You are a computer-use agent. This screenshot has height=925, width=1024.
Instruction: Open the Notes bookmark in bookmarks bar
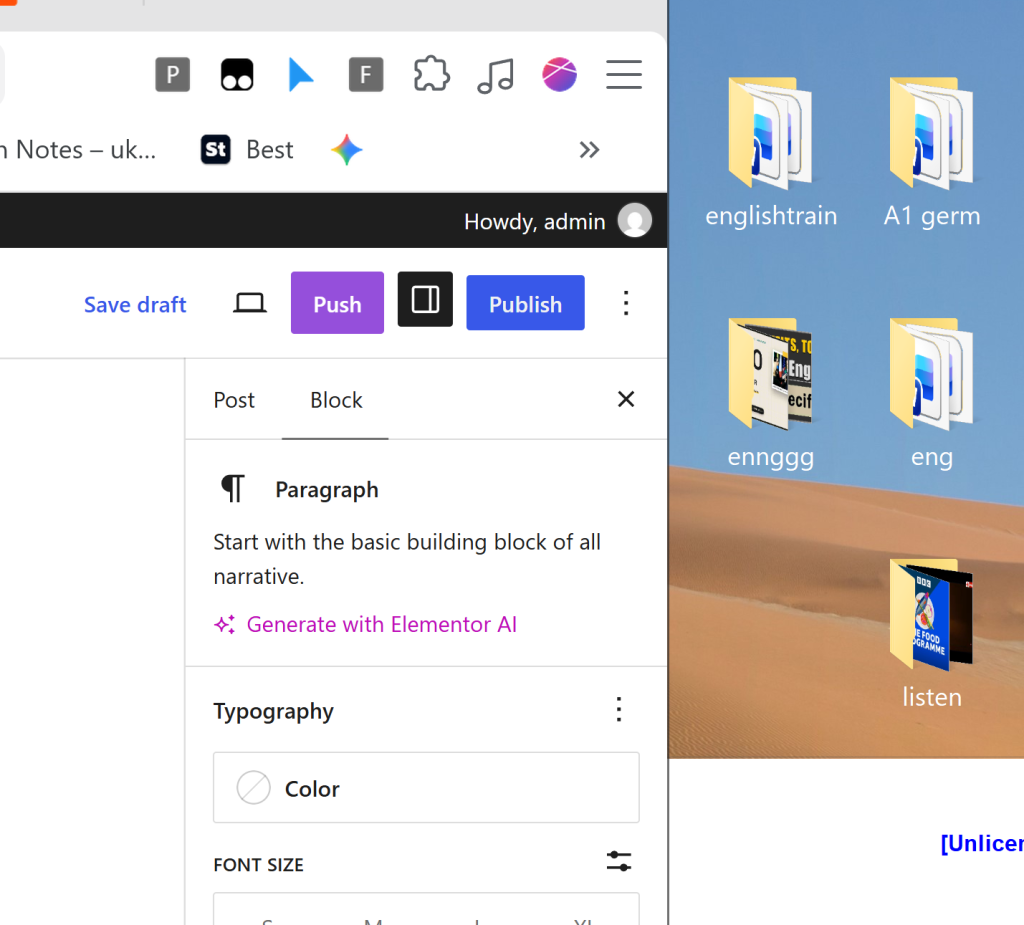pyautogui.click(x=78, y=150)
